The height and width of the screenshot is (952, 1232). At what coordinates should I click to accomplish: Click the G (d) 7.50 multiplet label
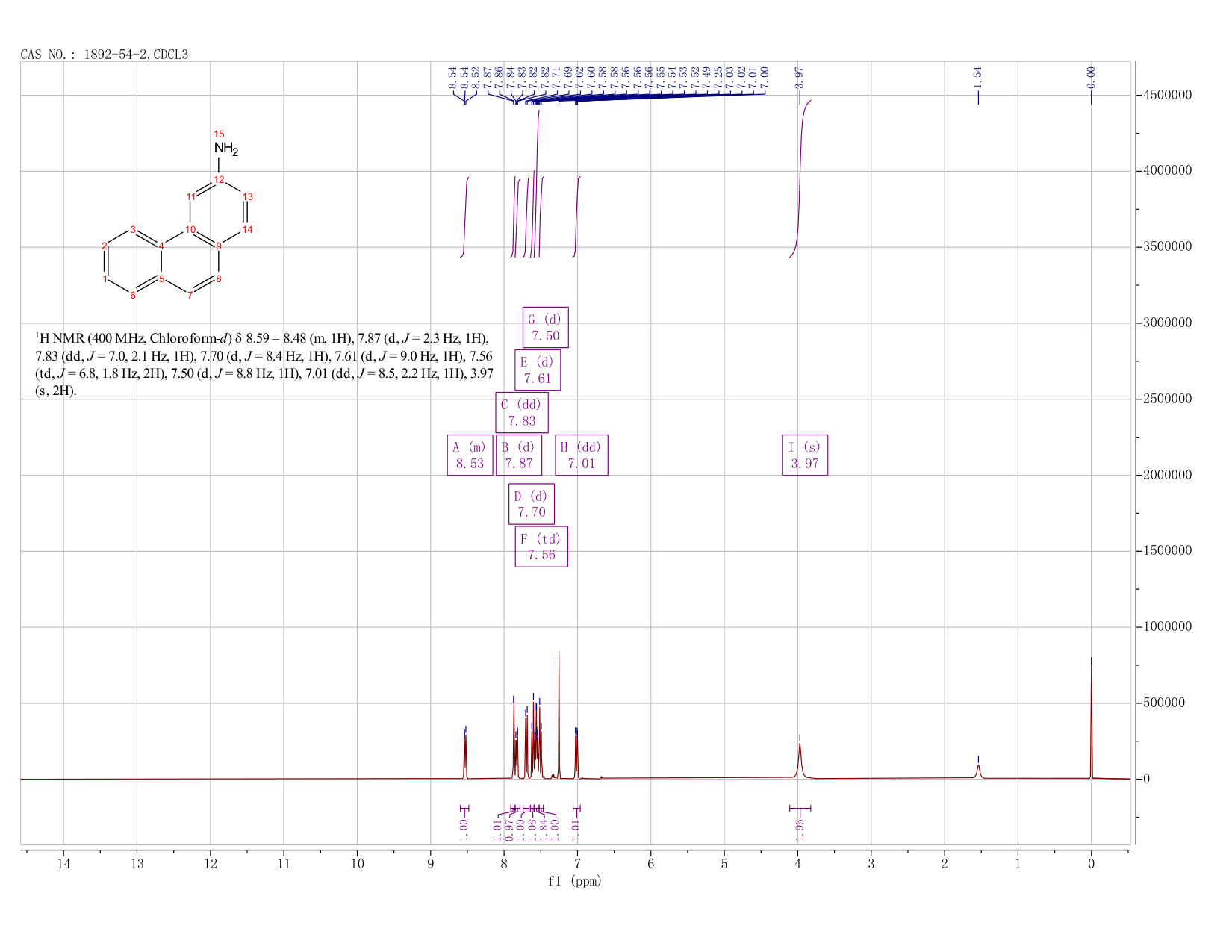pyautogui.click(x=545, y=327)
